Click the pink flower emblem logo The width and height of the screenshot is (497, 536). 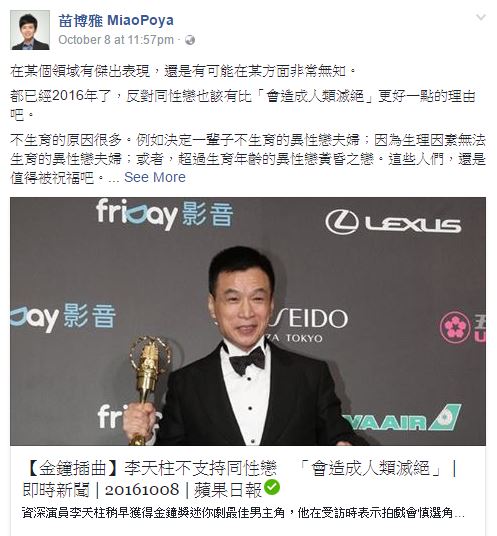pos(454,327)
